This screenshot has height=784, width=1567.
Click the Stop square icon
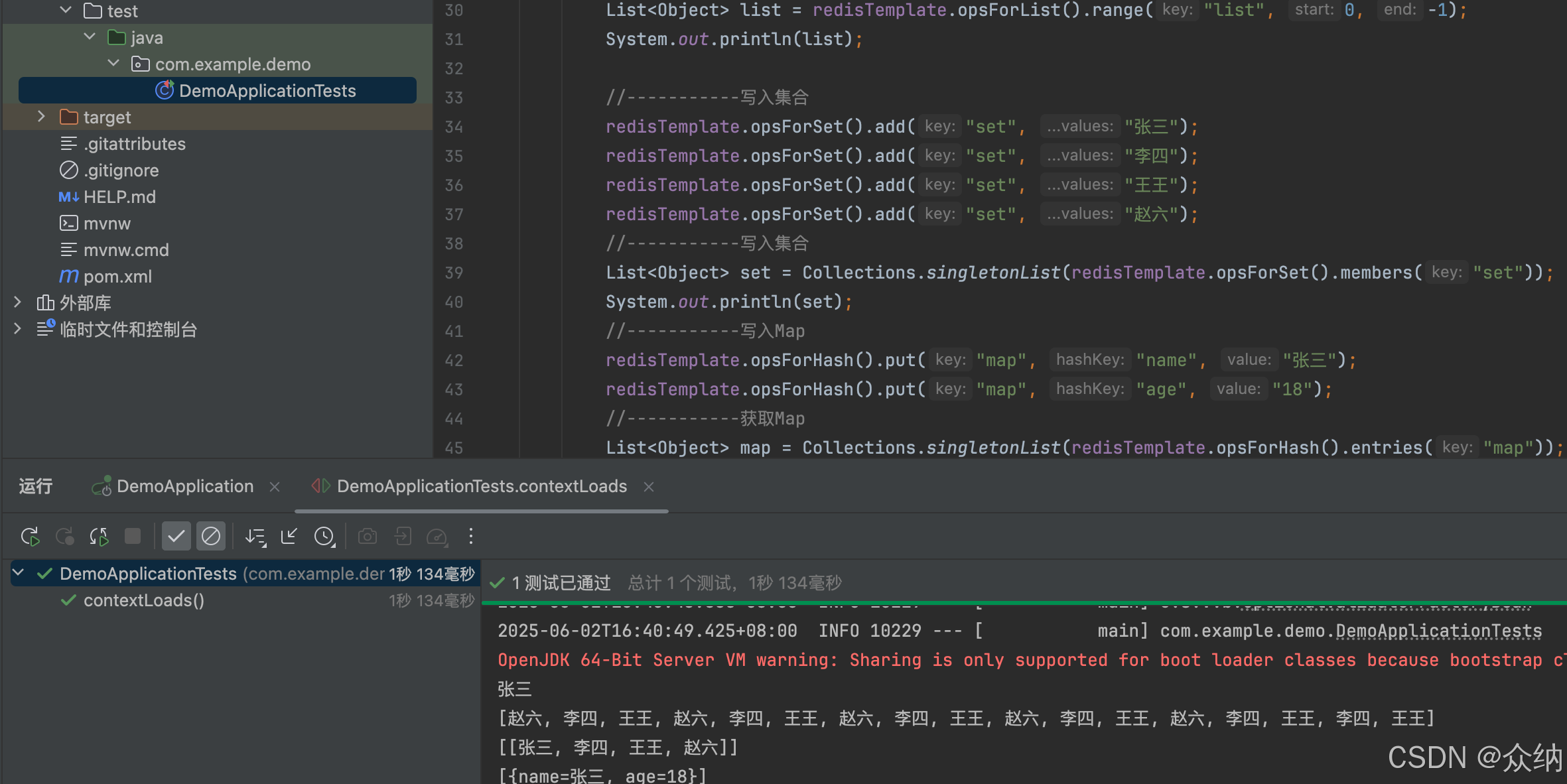coord(133,536)
